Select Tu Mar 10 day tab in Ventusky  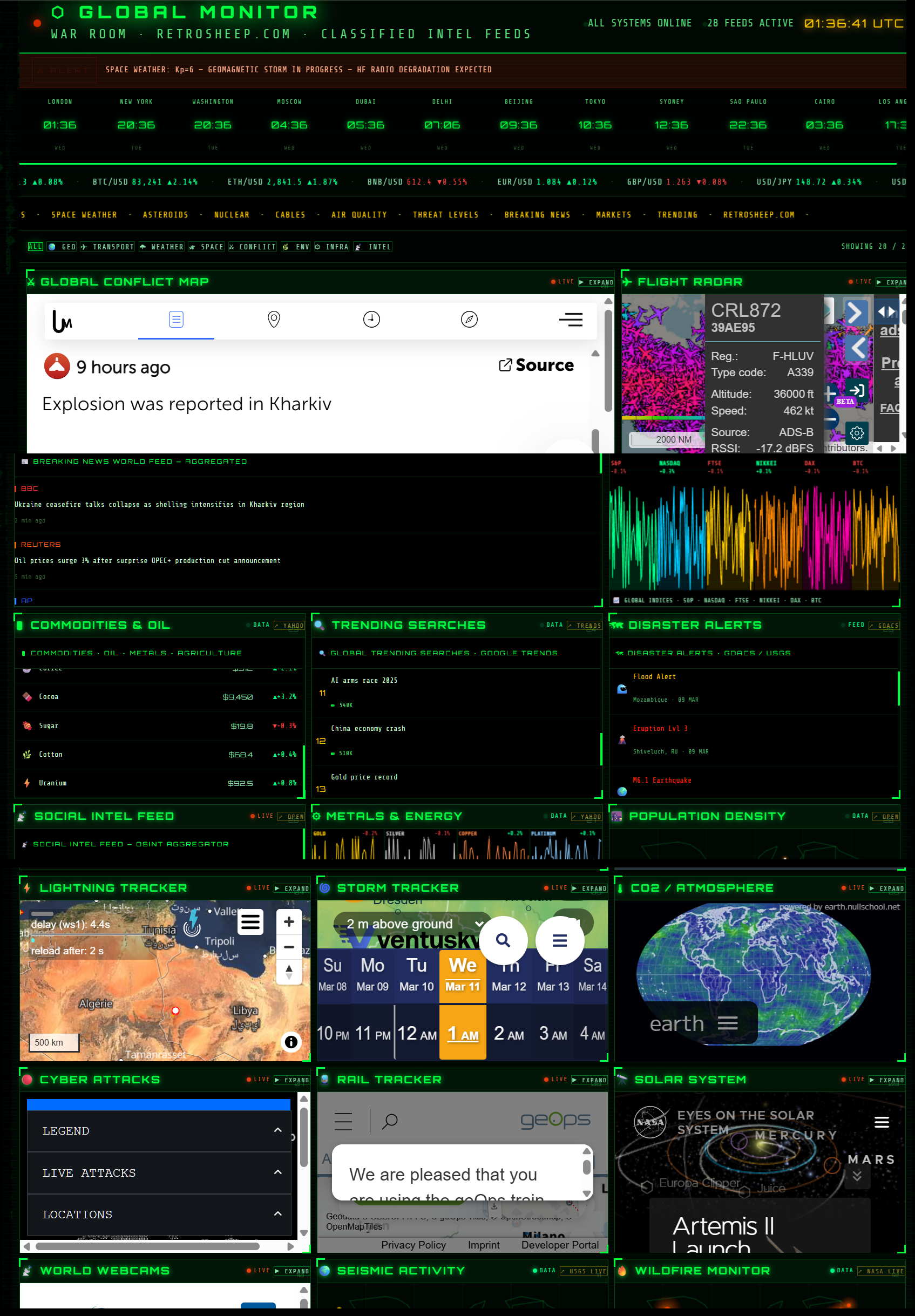pyautogui.click(x=417, y=975)
